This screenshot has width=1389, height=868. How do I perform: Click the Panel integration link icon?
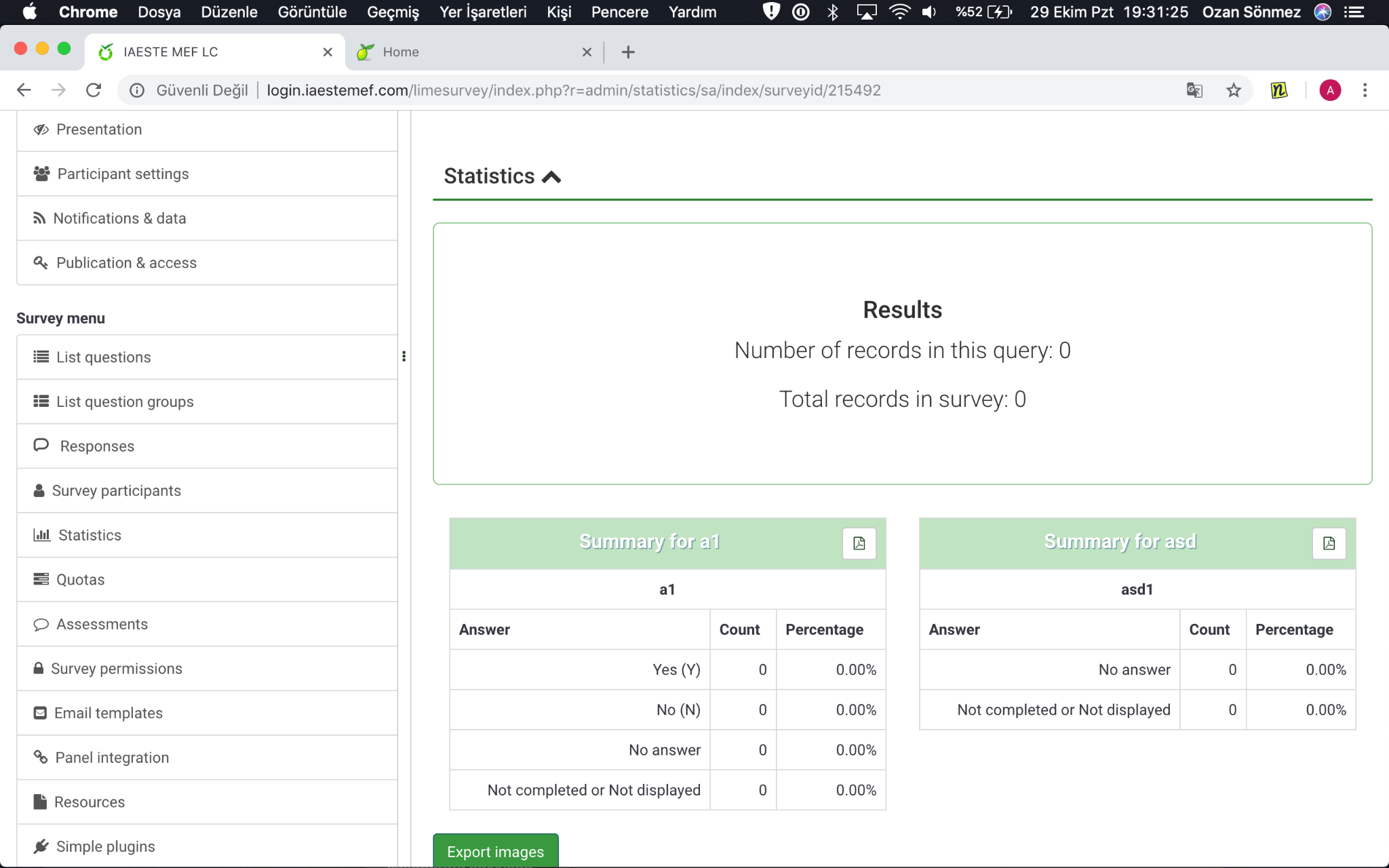tap(40, 757)
